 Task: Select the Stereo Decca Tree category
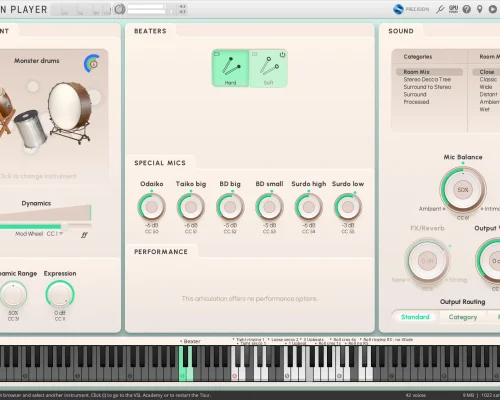click(427, 80)
